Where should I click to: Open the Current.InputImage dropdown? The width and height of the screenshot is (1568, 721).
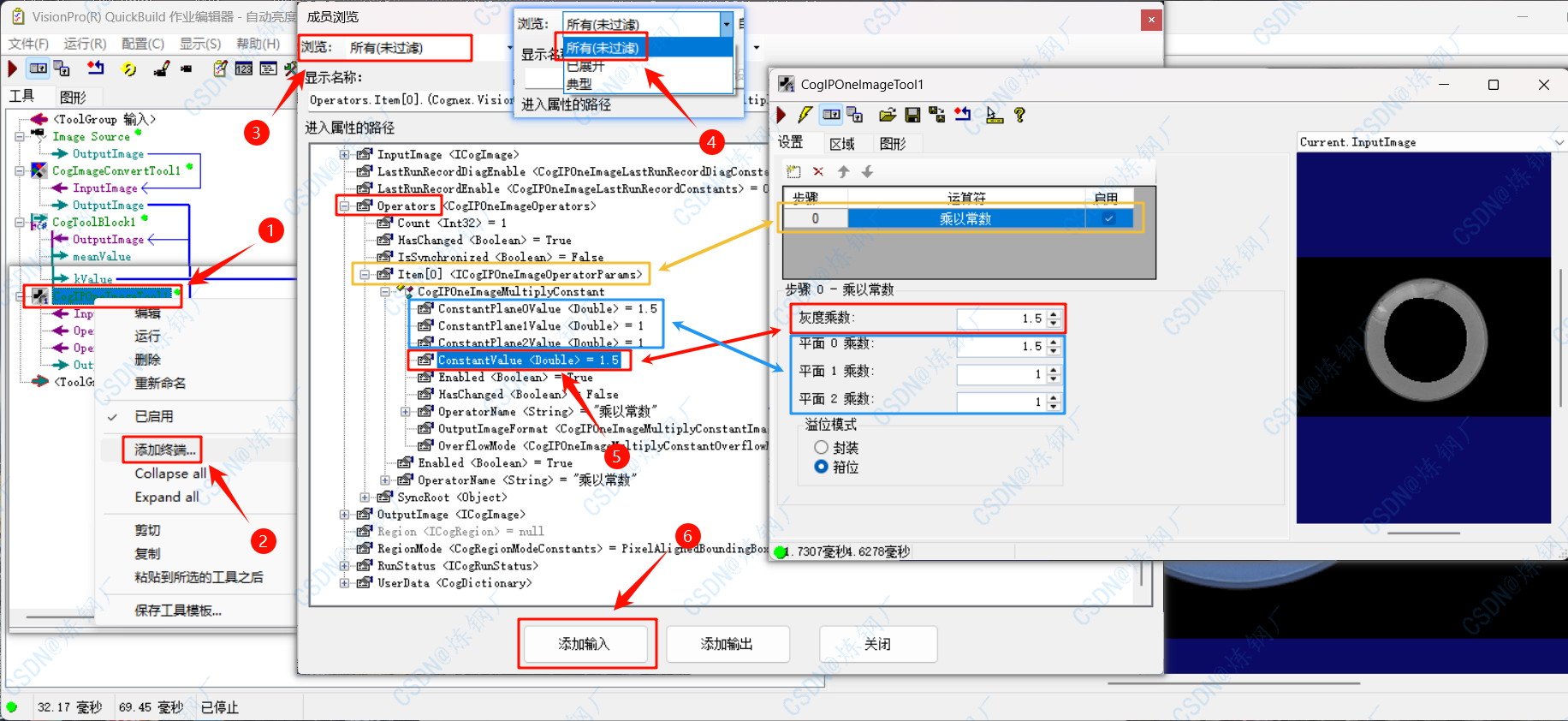pos(1559,142)
